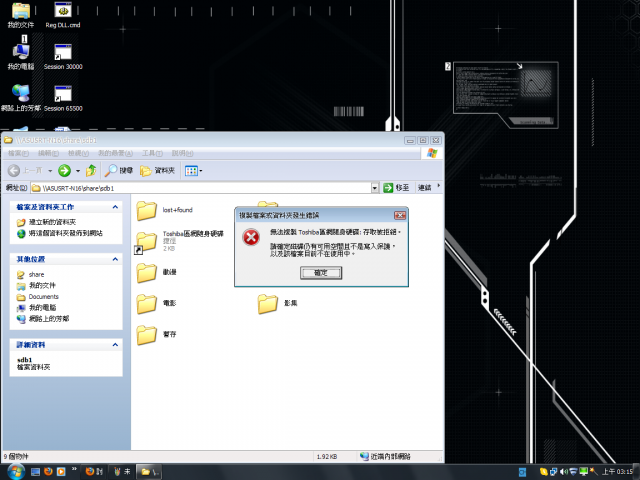Open My Documents (我的文件) sidebar link
The image size is (640, 480).
[42, 286]
